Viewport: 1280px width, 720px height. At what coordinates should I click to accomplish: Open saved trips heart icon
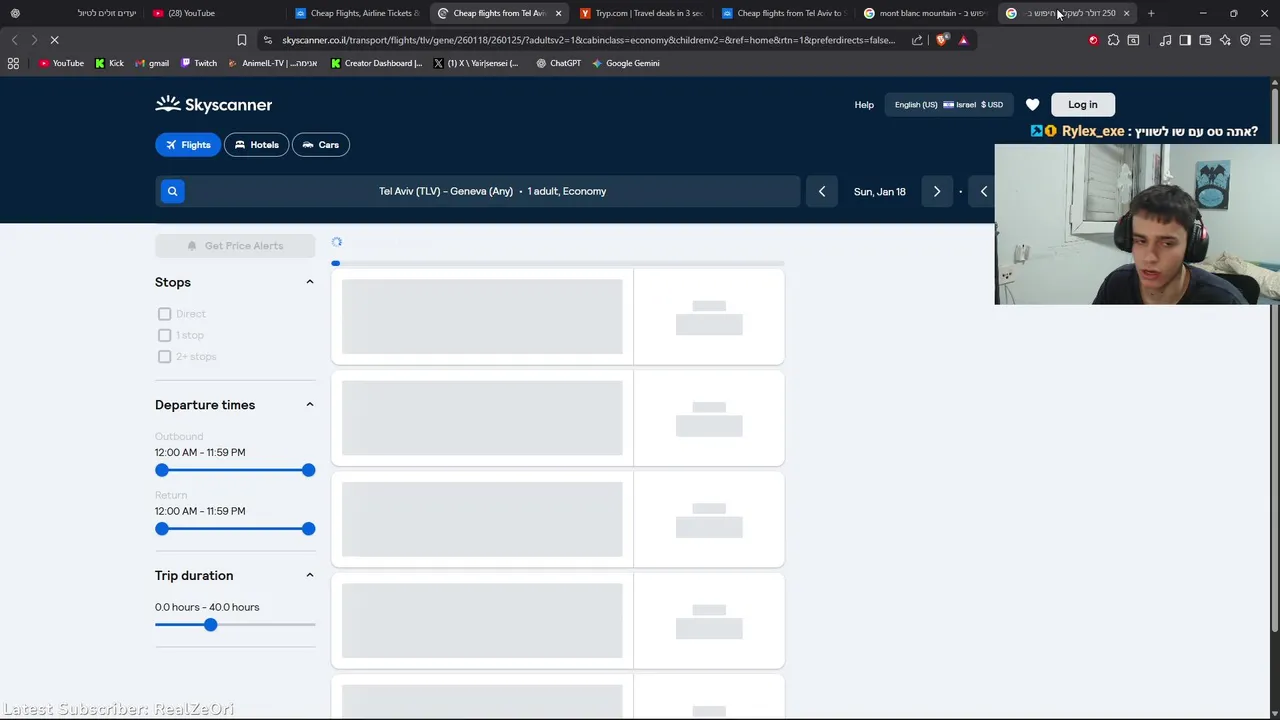[x=1032, y=104]
